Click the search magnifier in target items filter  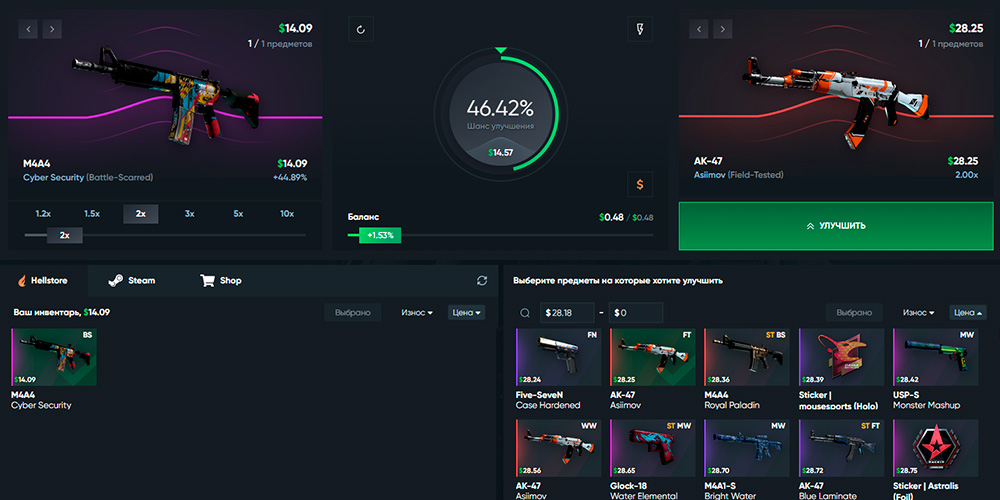click(525, 312)
